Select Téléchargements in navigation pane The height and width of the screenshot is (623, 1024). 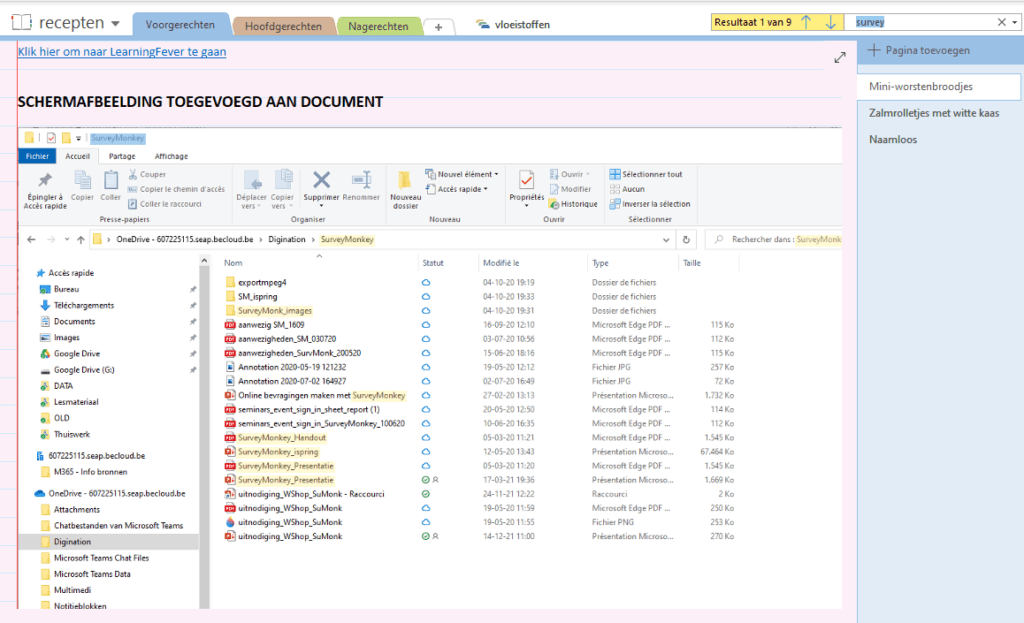click(x=84, y=306)
